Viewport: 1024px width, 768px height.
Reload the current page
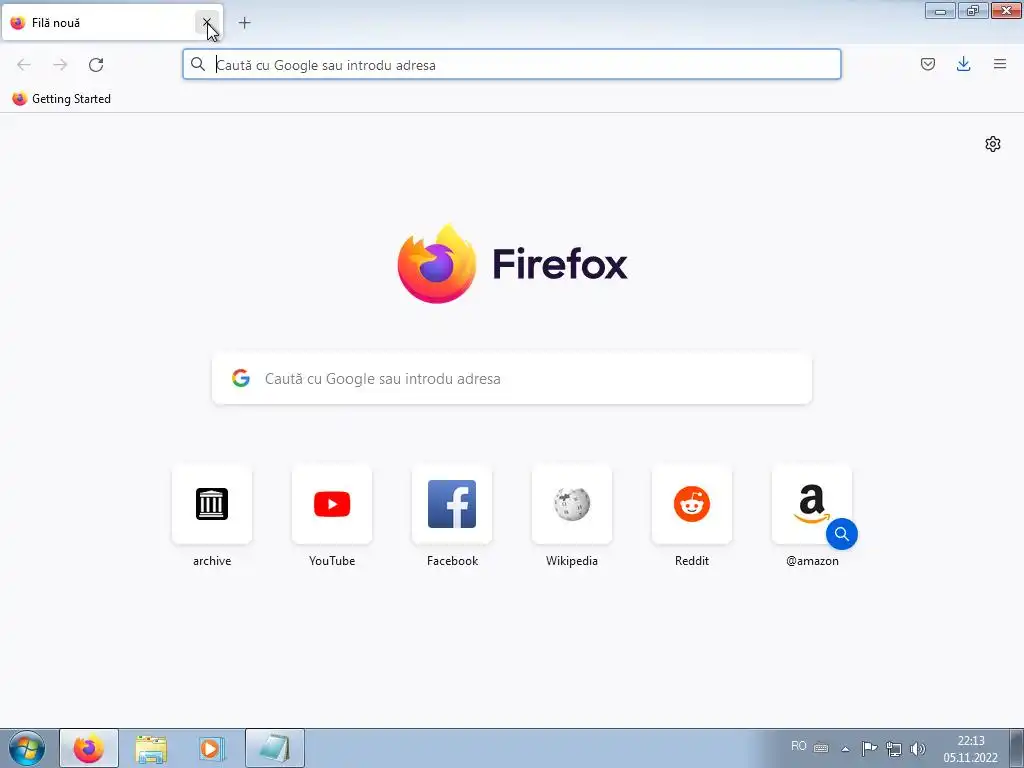coord(96,65)
